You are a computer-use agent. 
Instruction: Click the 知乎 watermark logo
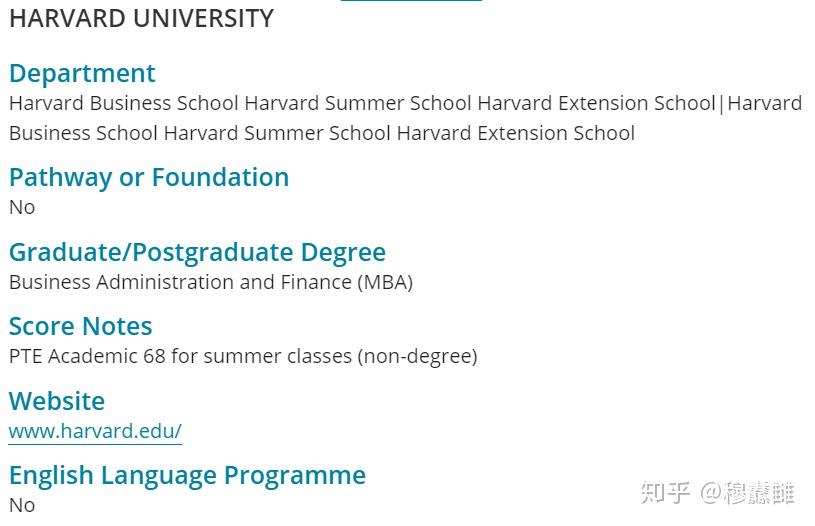[665, 492]
